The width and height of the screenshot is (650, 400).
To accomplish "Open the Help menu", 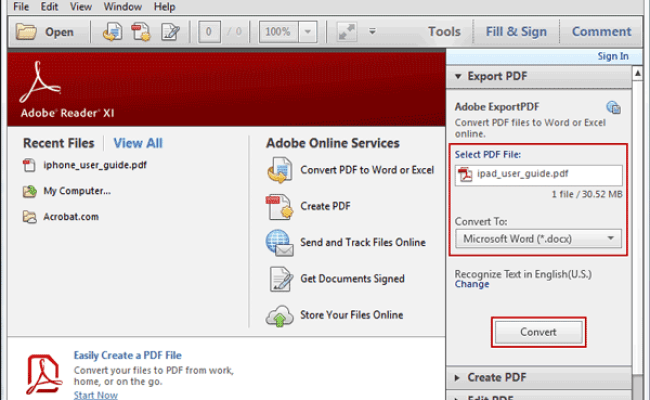I will 165,7.
